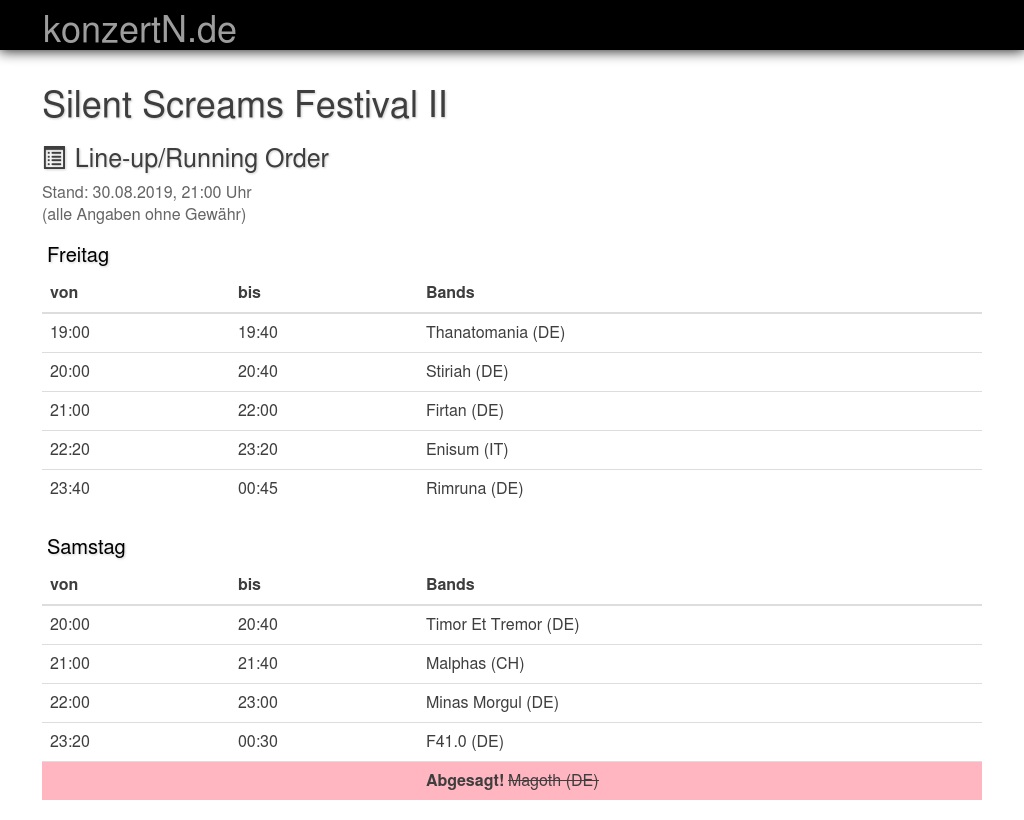
Task: Click the list icon beside Line-up/Running Order
Action: (x=54, y=158)
